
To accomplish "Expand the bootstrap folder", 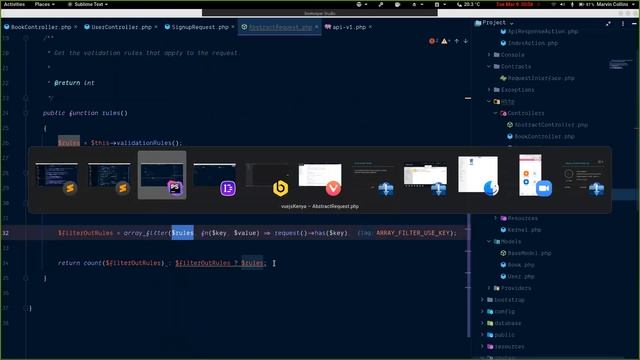I will click(482, 300).
